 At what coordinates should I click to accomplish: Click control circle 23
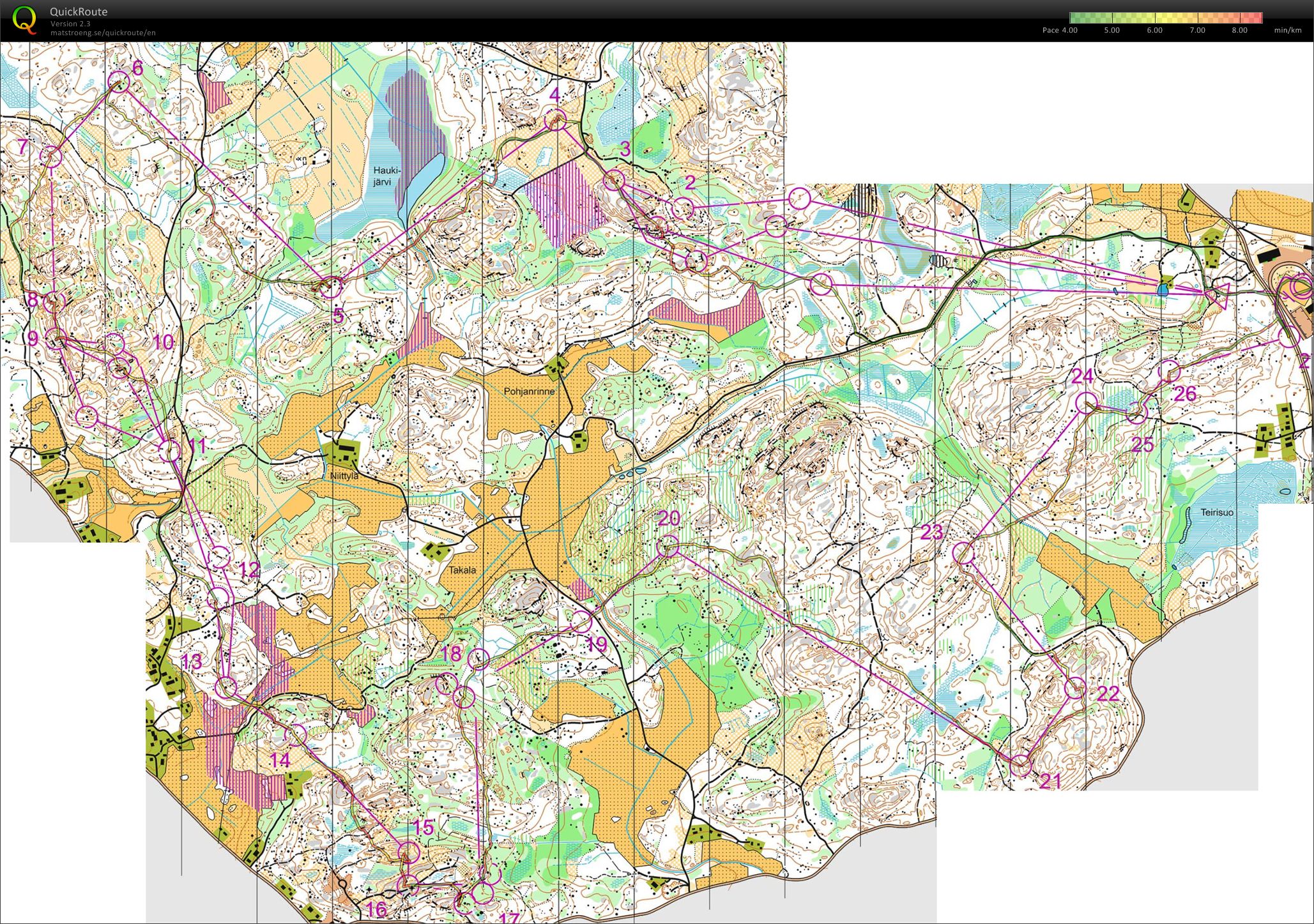pos(963,553)
